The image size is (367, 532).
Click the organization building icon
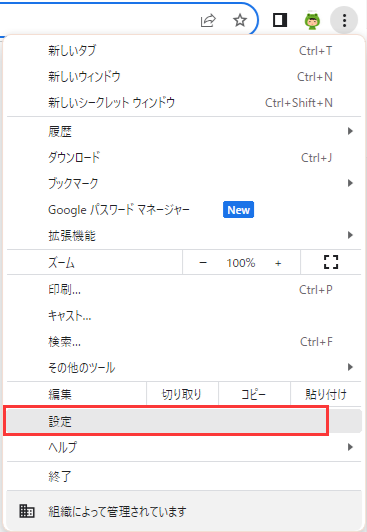26,511
